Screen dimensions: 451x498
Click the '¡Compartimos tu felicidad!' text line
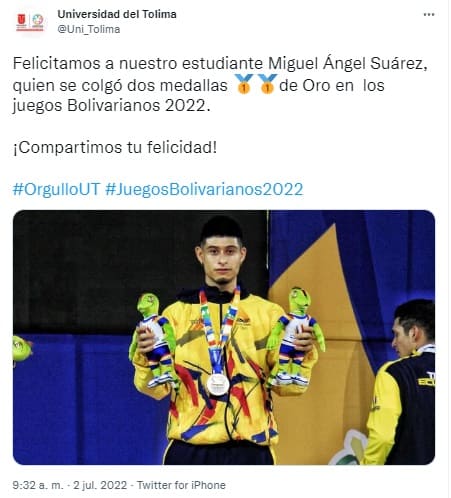coord(115,147)
